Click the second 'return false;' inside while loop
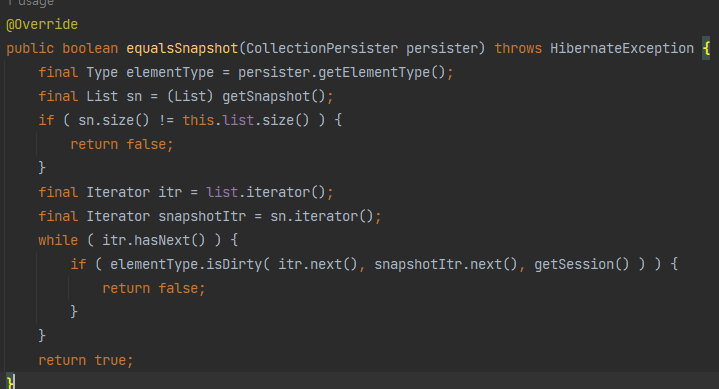 tap(154, 288)
